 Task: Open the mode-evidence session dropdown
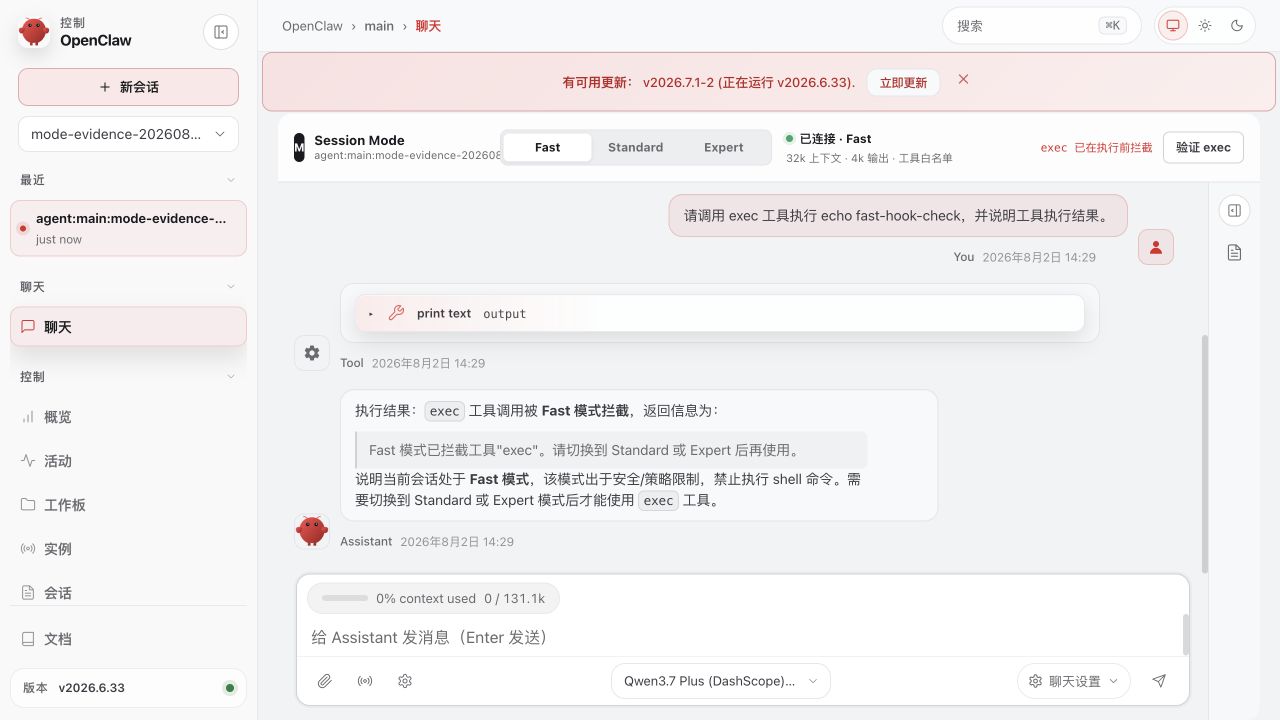[x=128, y=134]
